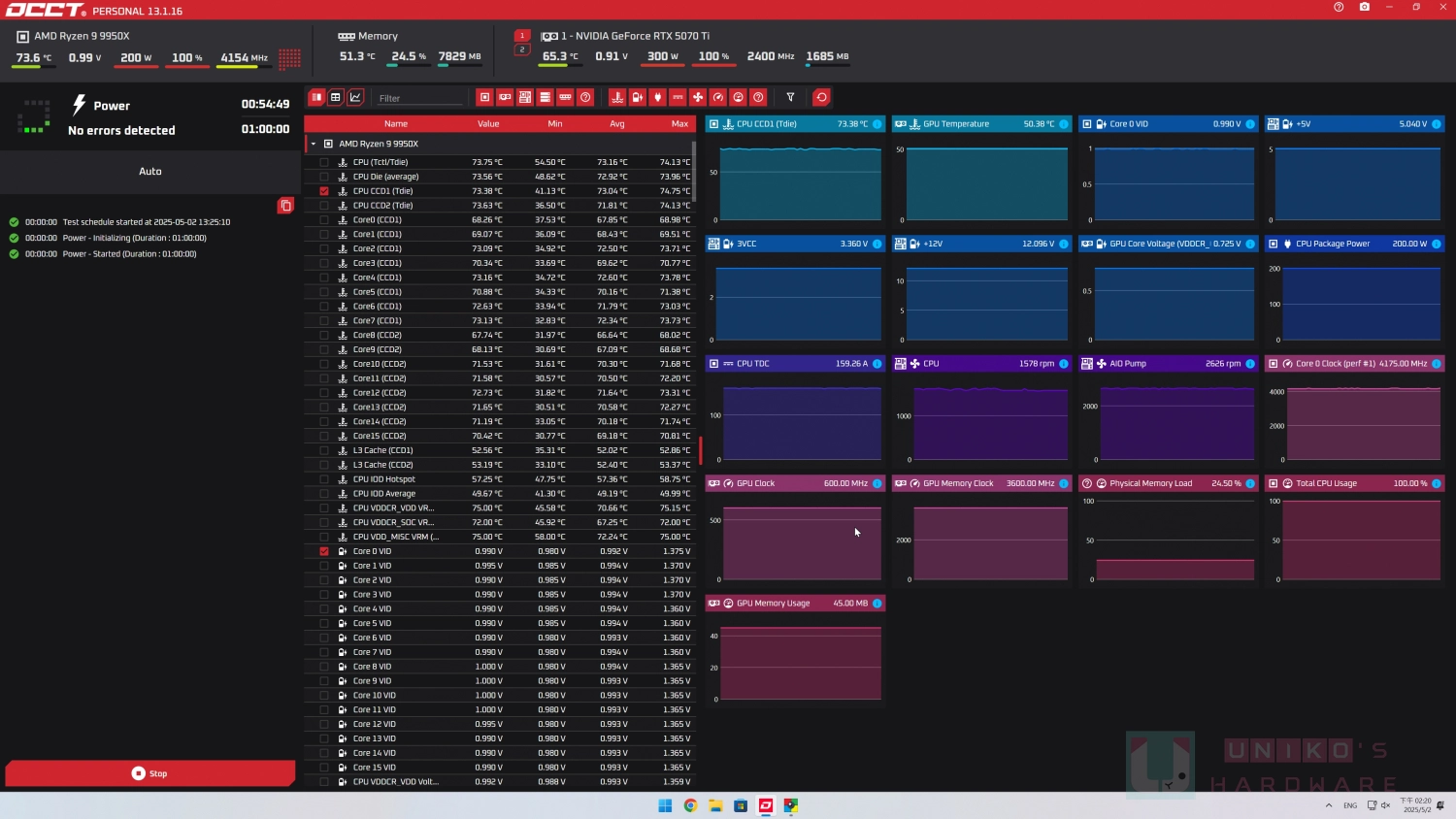The image size is (1456, 819).
Task: Click the Auto test mode label
Action: (x=150, y=172)
